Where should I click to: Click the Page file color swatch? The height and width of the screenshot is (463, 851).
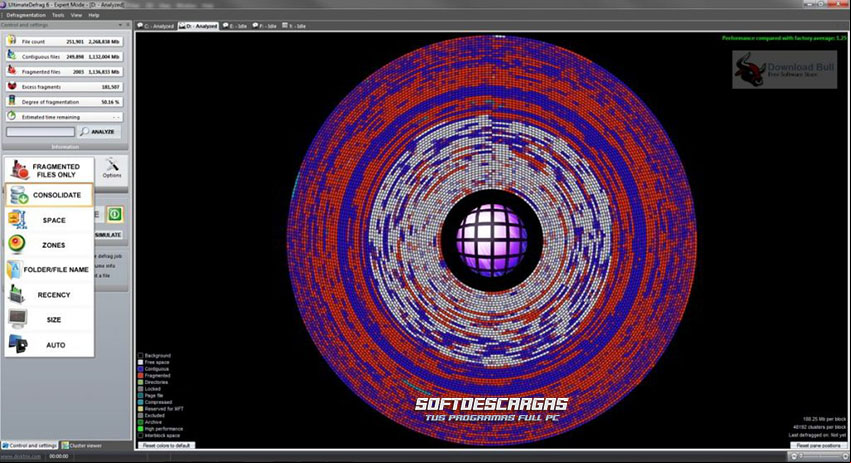[x=141, y=395]
